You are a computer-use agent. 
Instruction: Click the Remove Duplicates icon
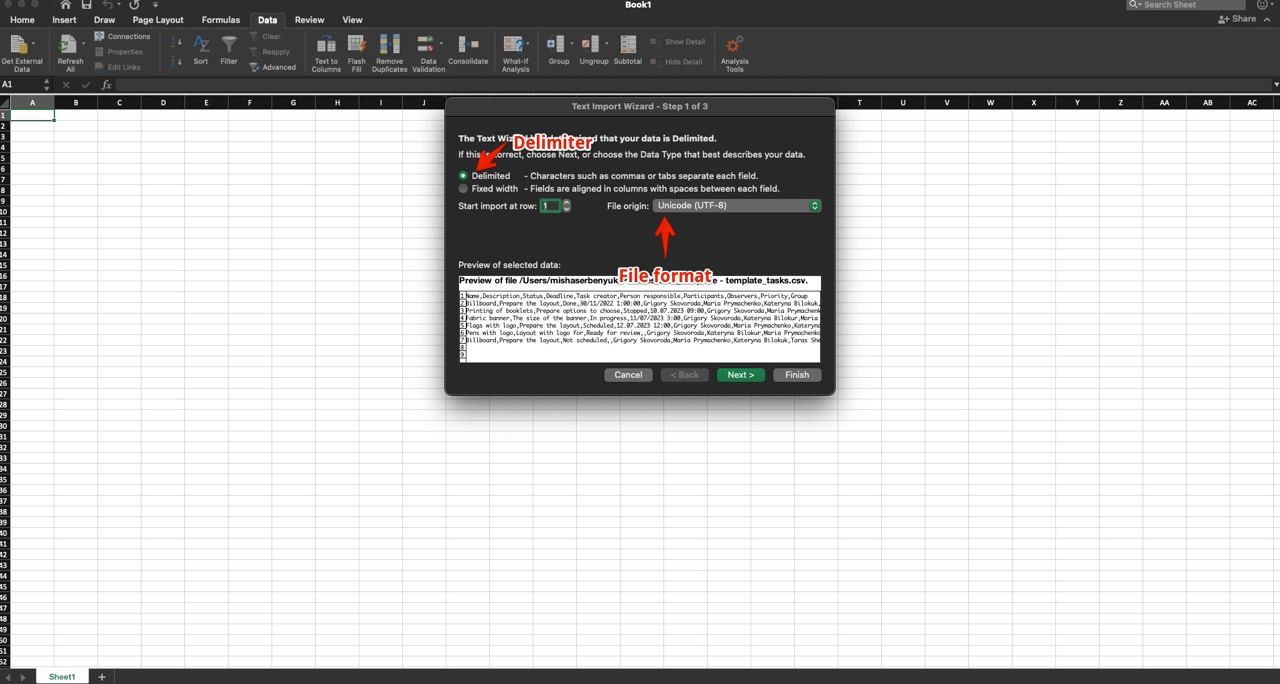[389, 46]
